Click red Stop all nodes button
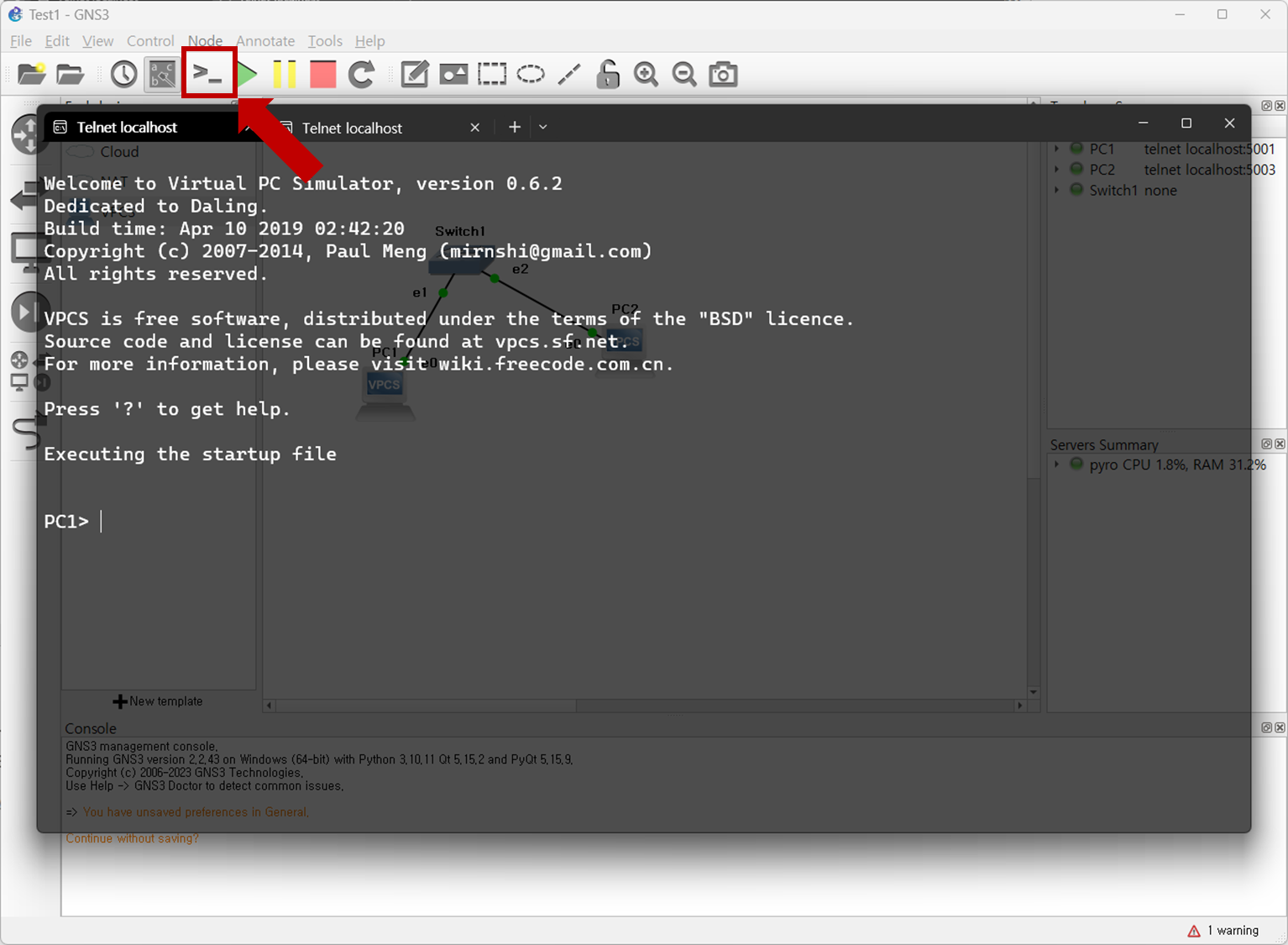The image size is (1288, 945). [x=323, y=75]
